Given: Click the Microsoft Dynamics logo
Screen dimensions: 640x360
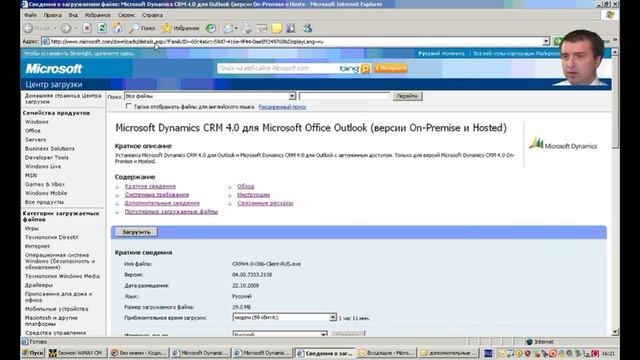Looking at the screenshot, I should tap(563, 144).
